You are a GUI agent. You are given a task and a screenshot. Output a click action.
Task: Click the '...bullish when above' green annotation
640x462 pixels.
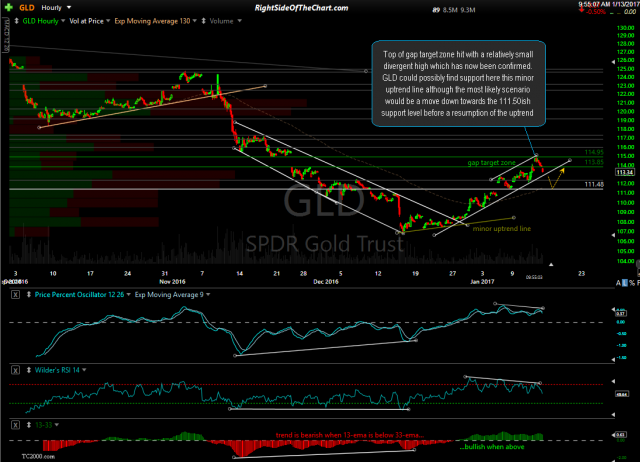[x=492, y=447]
